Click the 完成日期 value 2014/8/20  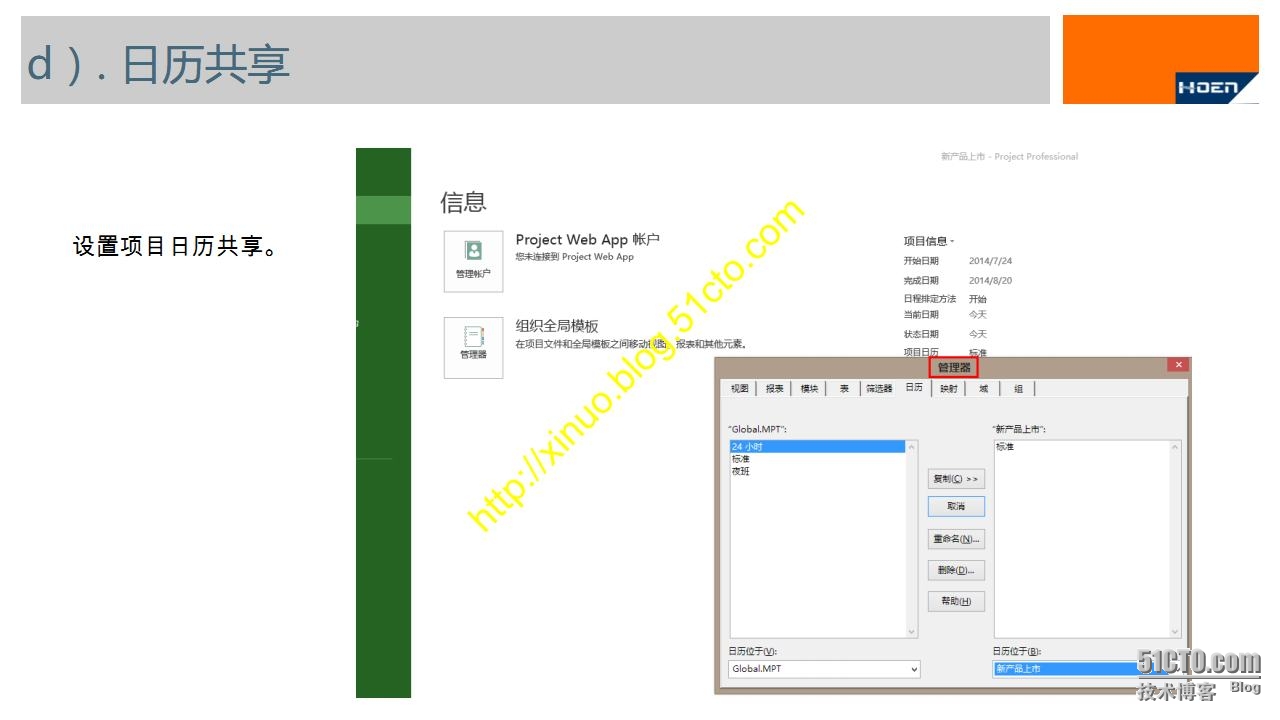[x=990, y=281]
